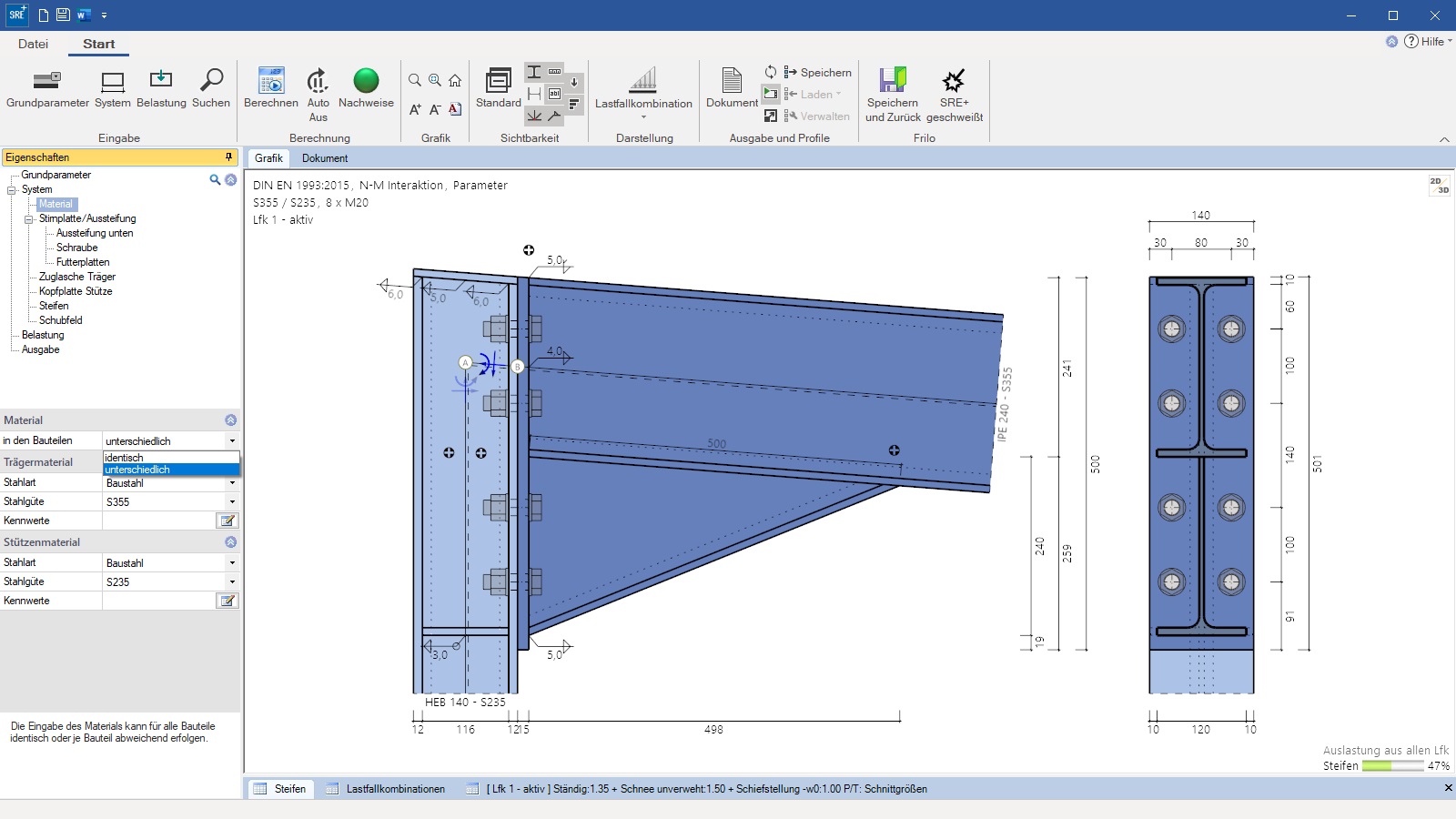This screenshot has width=1456, height=819.
Task: Click the green Nachweise indicator
Action: click(366, 81)
